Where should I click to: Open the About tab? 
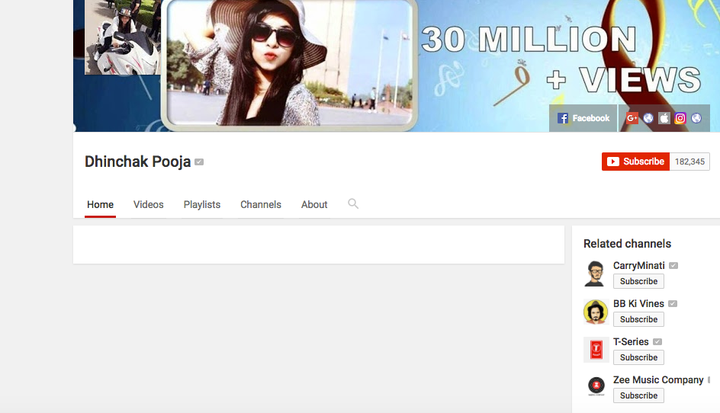click(x=314, y=204)
